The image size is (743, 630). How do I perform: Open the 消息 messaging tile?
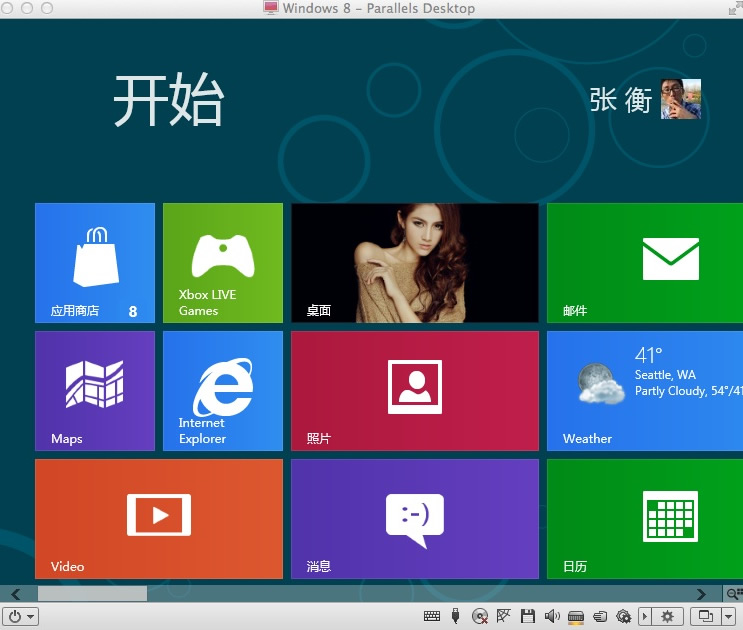click(415, 519)
